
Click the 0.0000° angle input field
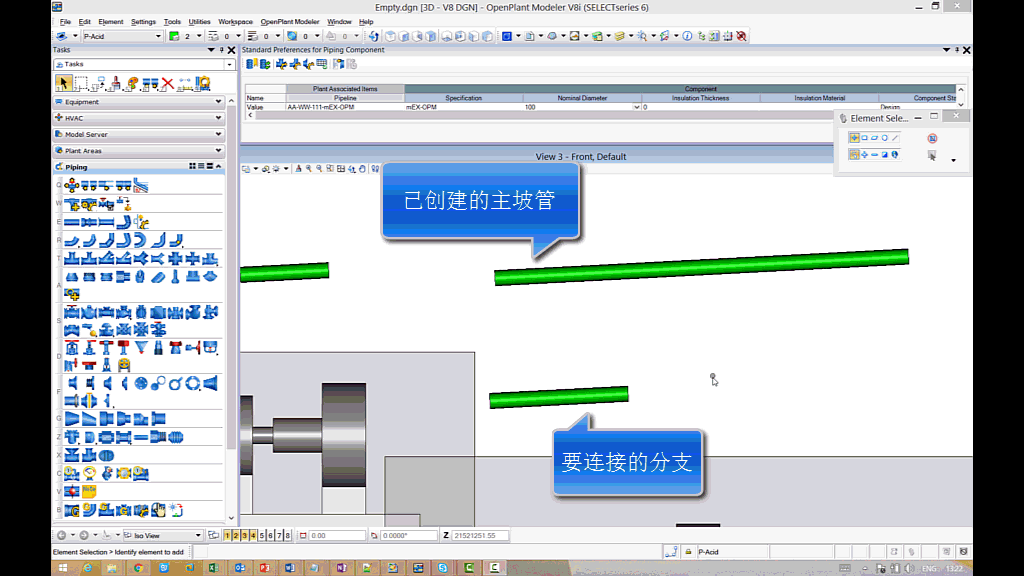(408, 536)
